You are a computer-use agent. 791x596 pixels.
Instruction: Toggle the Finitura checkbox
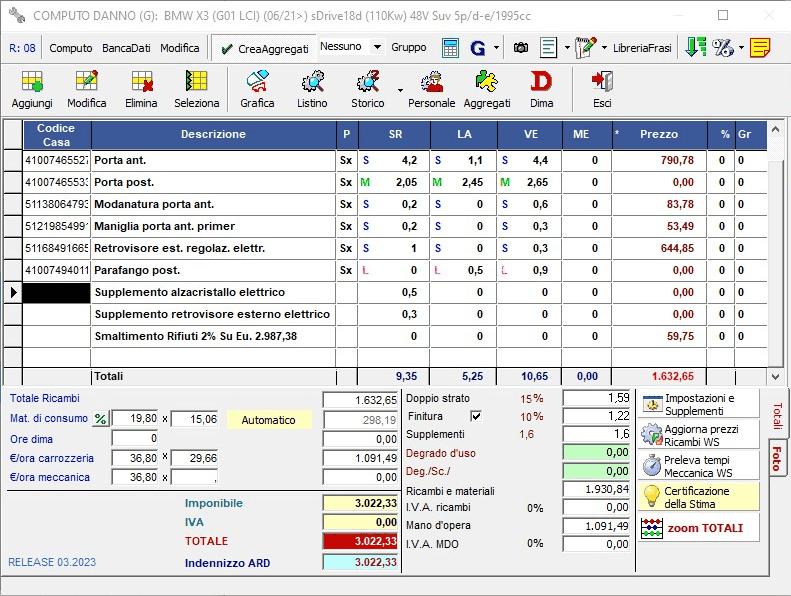476,416
